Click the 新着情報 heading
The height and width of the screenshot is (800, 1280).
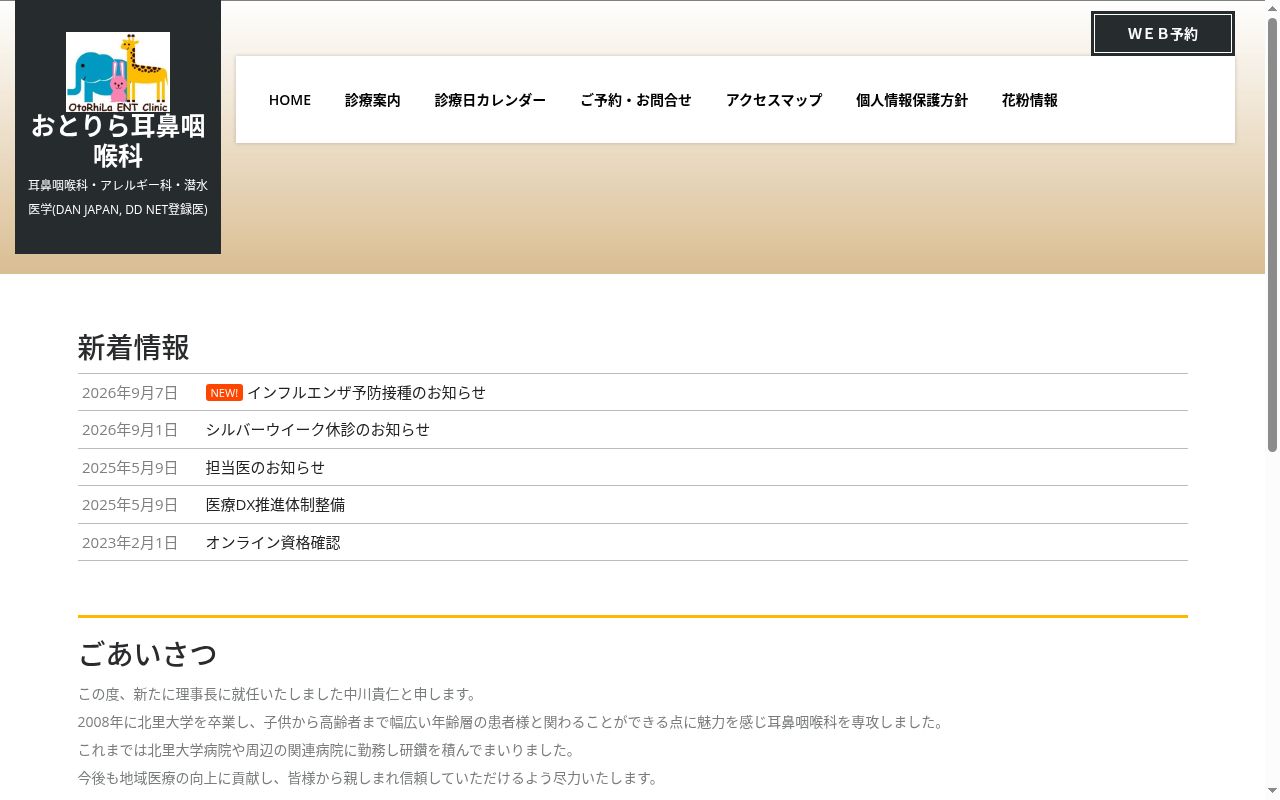134,348
